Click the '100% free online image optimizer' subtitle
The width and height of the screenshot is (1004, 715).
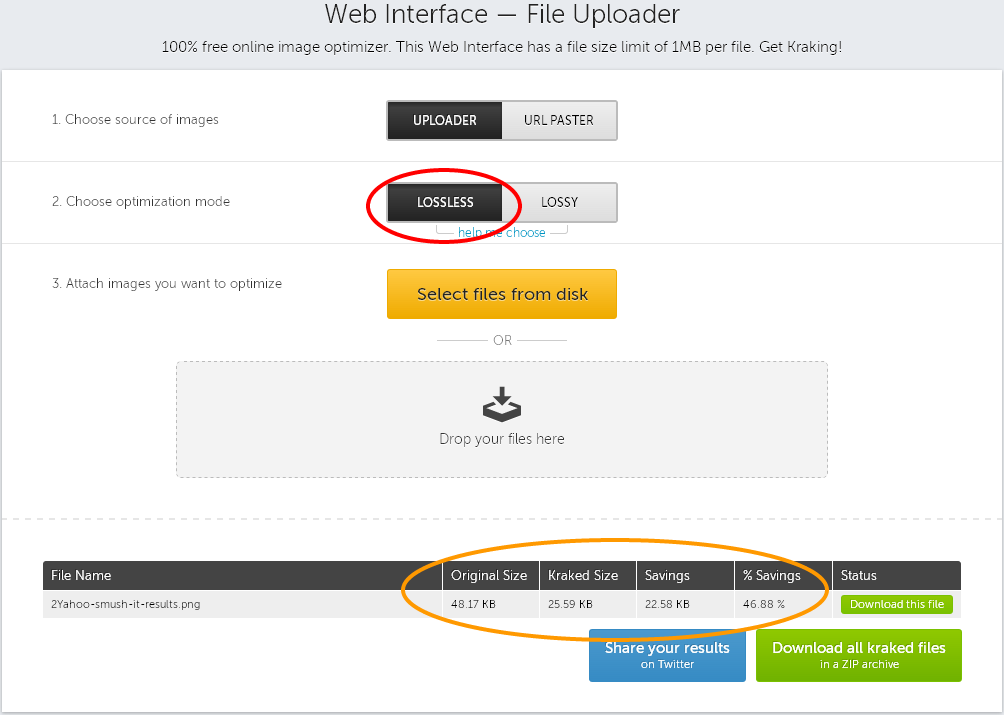(x=502, y=47)
